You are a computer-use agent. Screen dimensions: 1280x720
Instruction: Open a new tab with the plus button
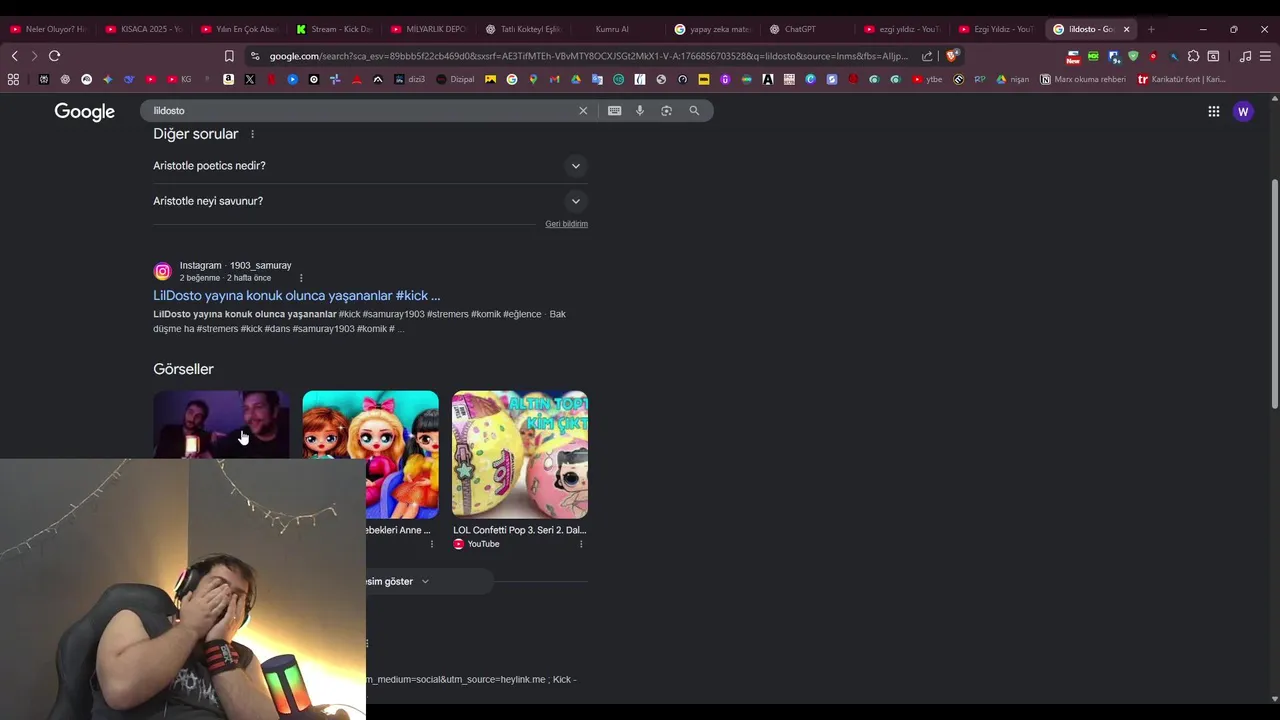tap(1151, 29)
